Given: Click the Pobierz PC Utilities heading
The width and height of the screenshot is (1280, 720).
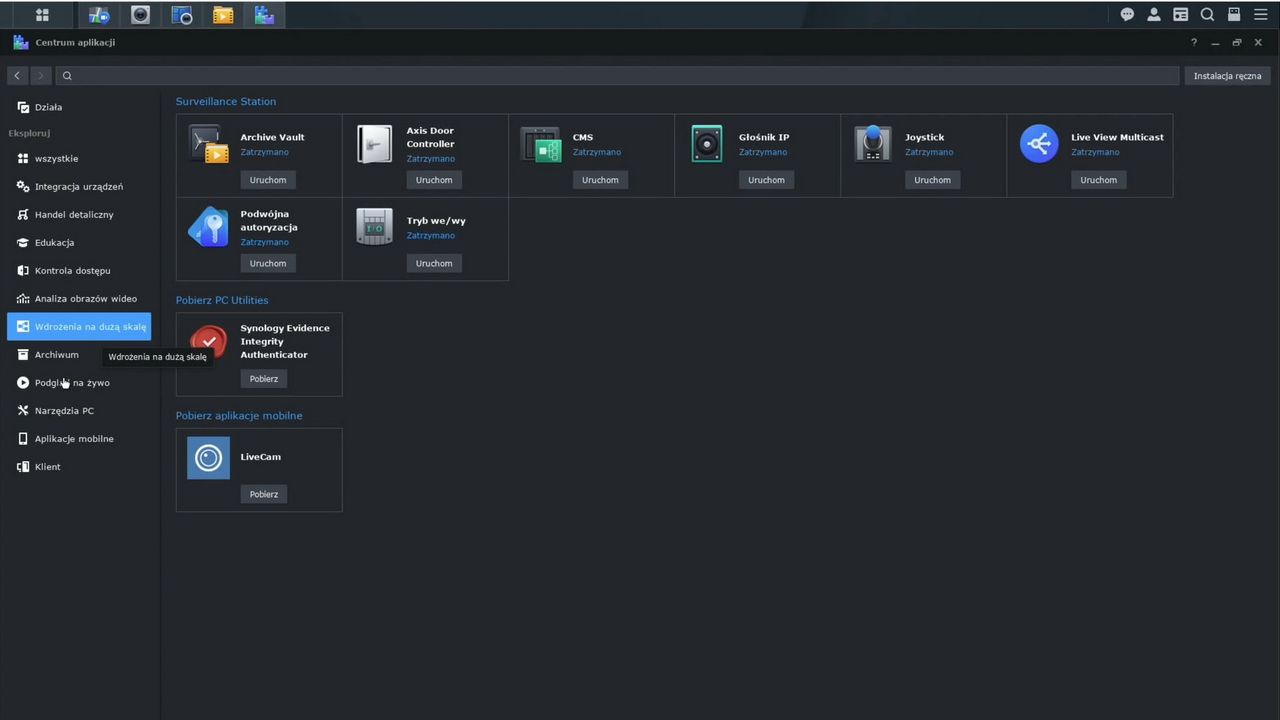Looking at the screenshot, I should [222, 300].
